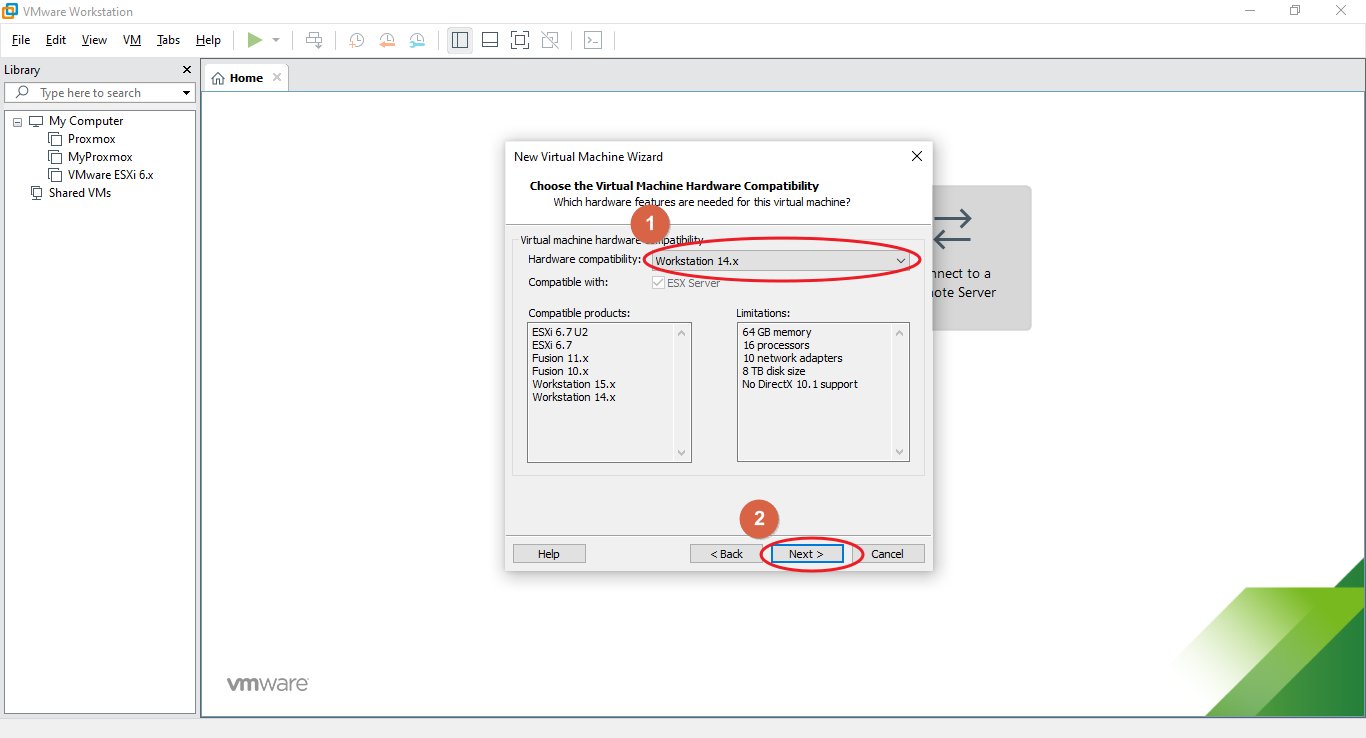
Task: Close the Home tab
Action: point(277,77)
